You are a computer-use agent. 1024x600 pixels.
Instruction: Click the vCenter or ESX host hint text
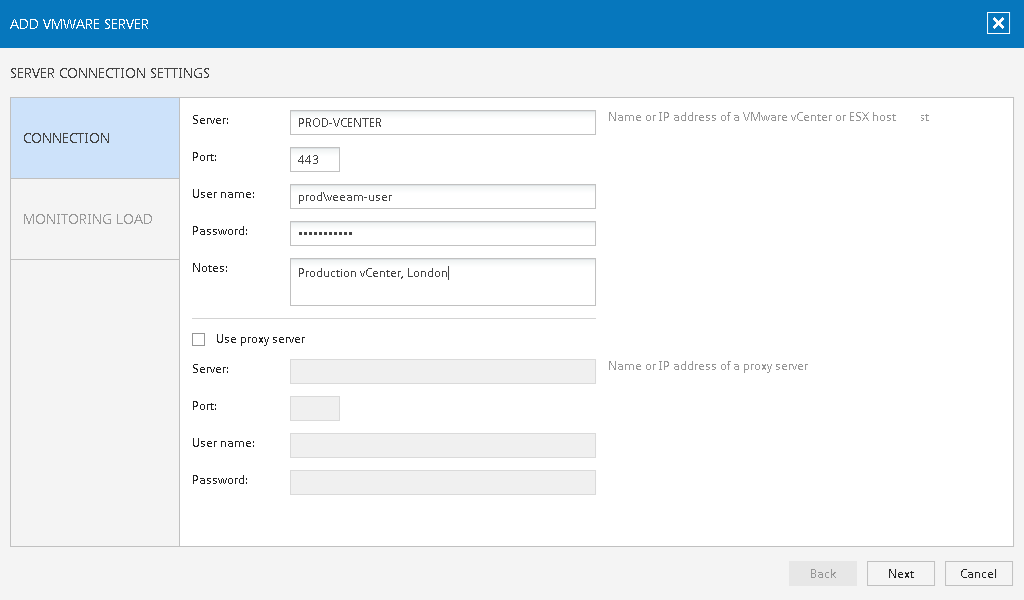point(752,117)
